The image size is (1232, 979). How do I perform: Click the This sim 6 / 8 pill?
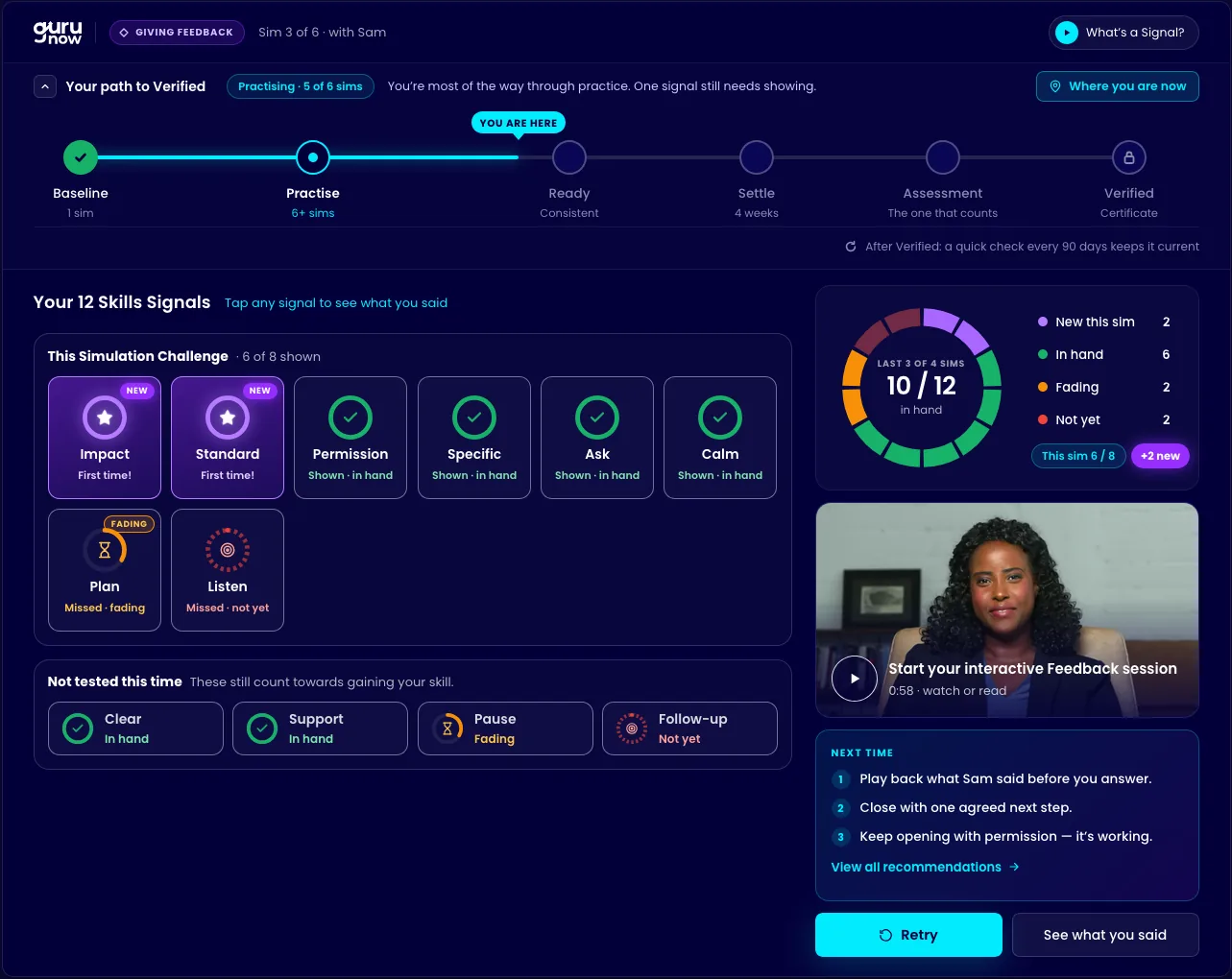click(x=1078, y=456)
